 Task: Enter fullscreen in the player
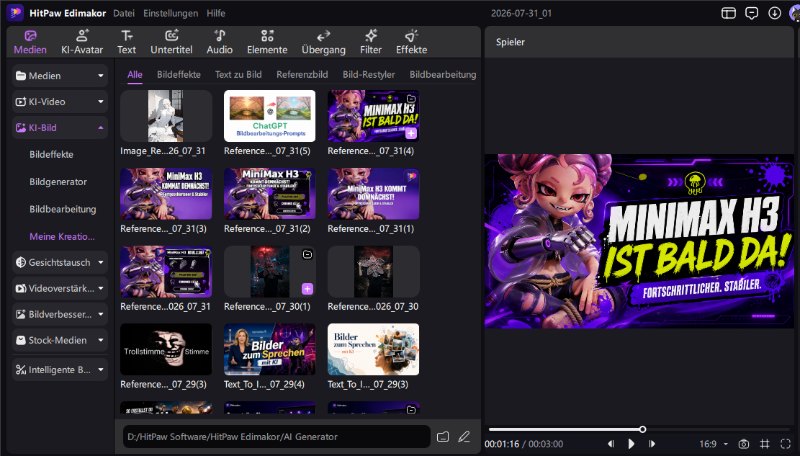786,444
